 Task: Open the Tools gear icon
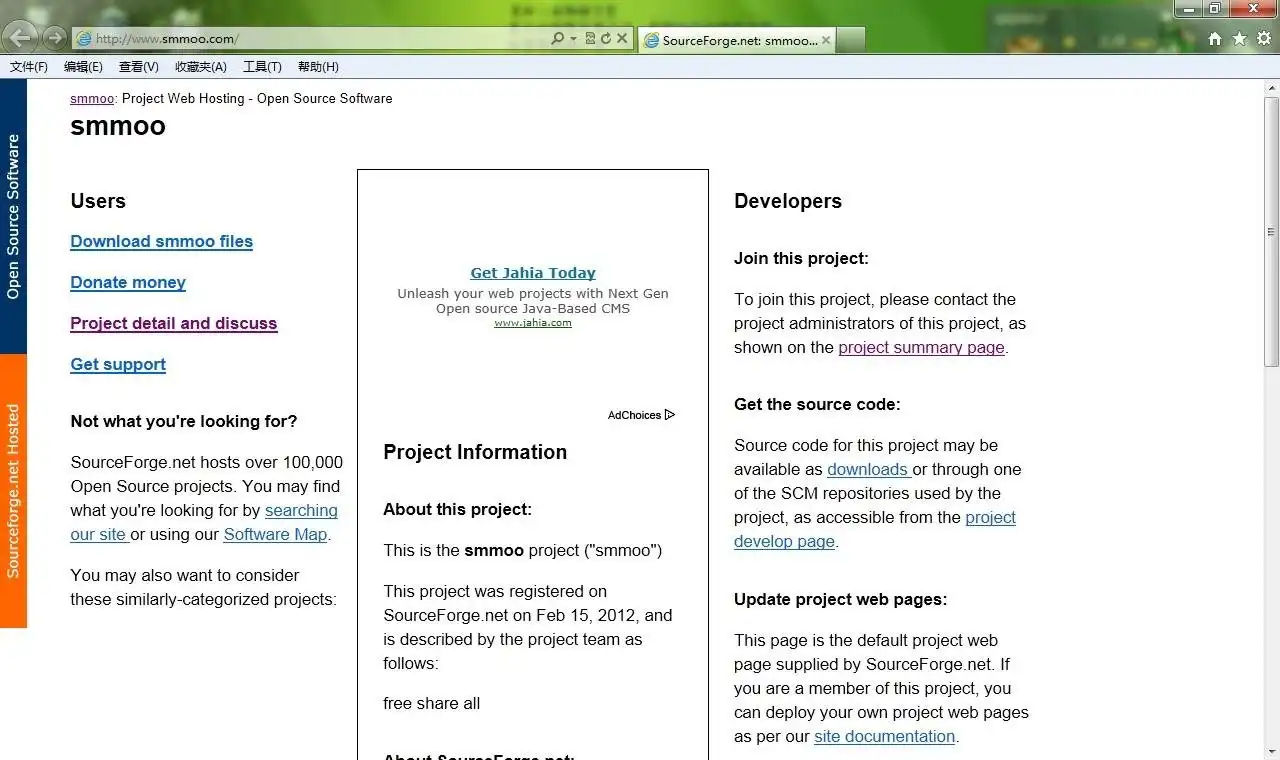(1264, 39)
